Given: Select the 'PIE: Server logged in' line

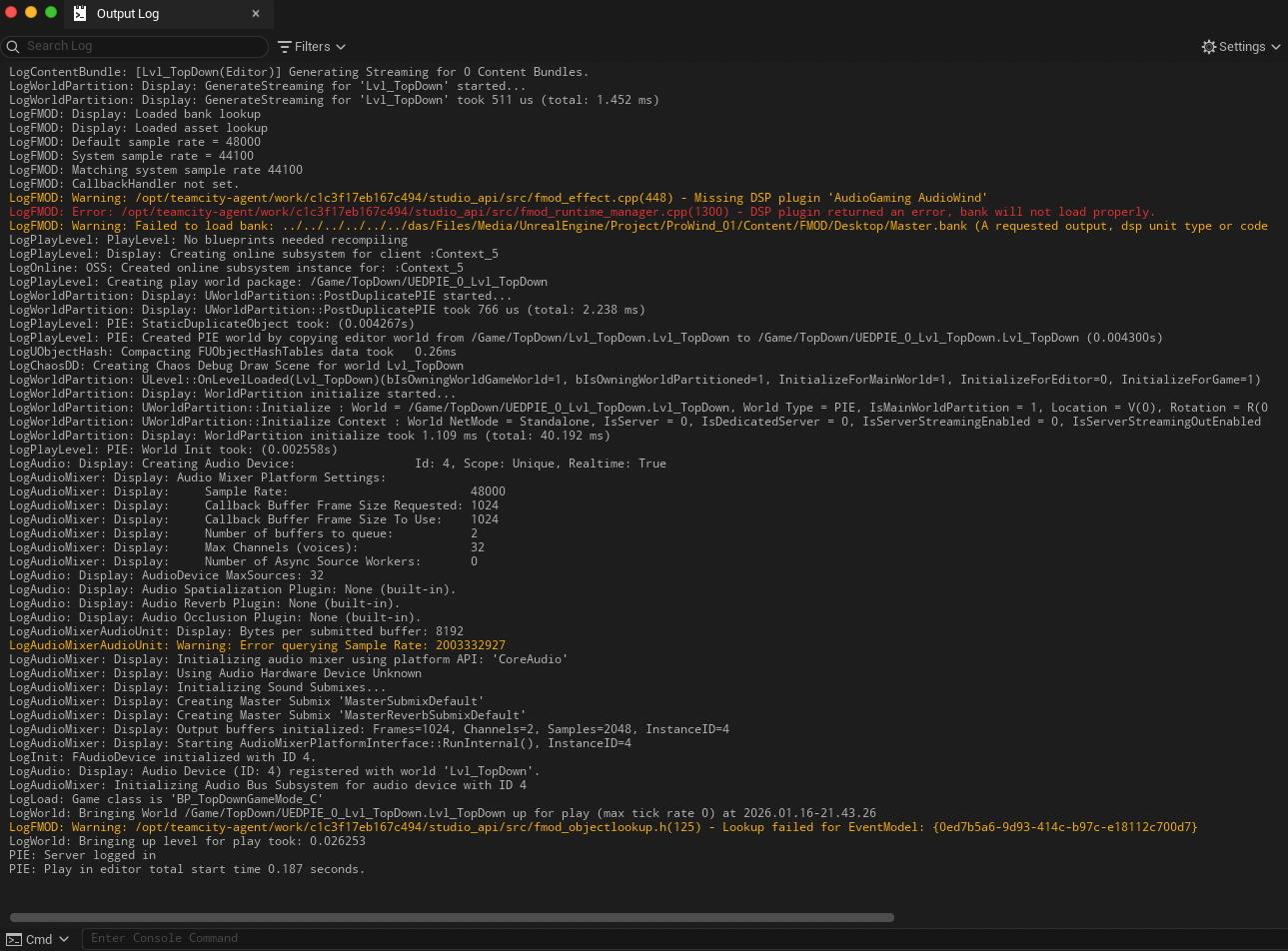Looking at the screenshot, I should click(x=82, y=855).
